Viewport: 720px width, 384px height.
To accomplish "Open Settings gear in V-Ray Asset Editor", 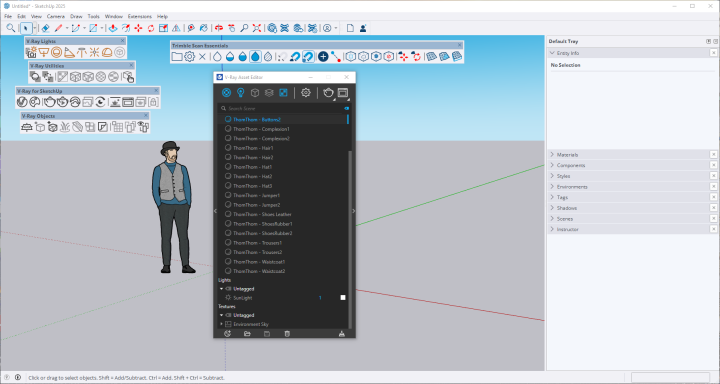I will point(305,93).
